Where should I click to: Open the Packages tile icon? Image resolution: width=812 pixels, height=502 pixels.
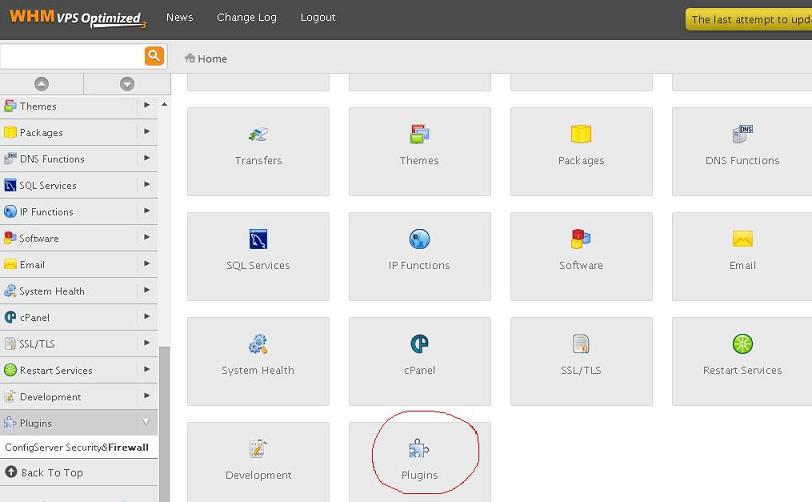point(581,134)
